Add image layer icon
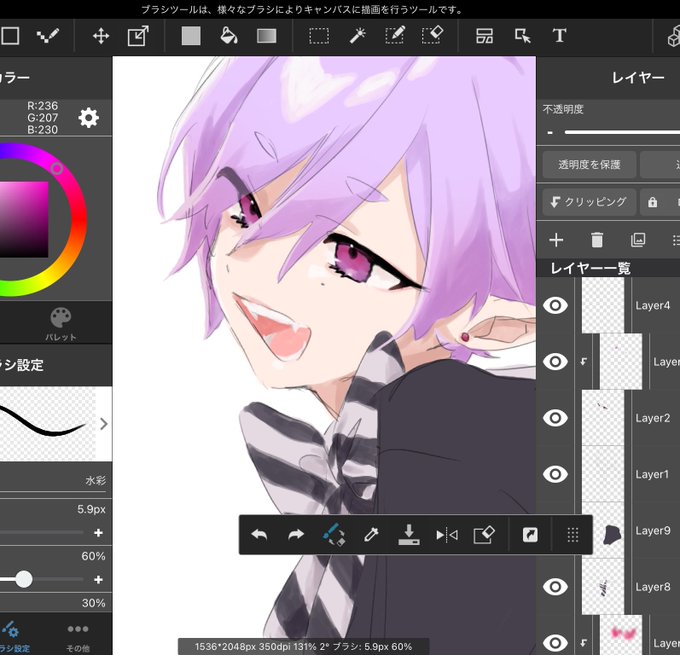680x655 pixels. (638, 240)
